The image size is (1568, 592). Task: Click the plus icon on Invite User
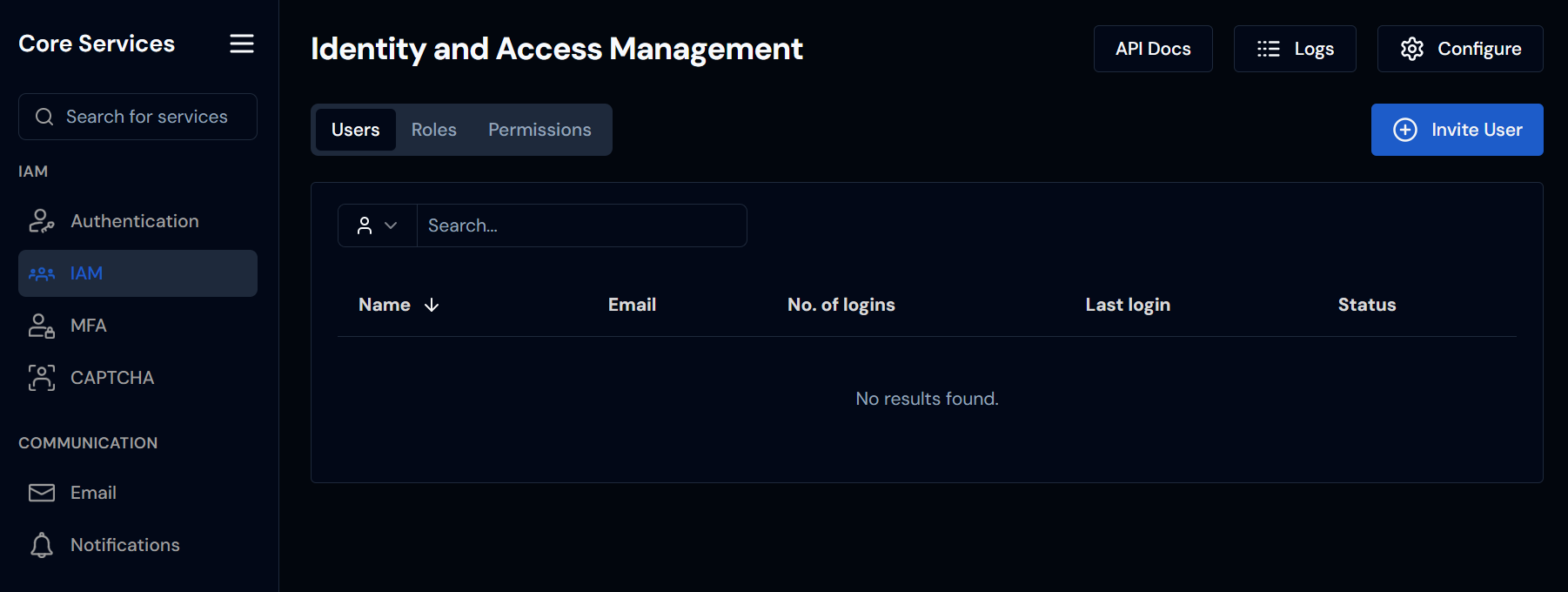point(1404,130)
